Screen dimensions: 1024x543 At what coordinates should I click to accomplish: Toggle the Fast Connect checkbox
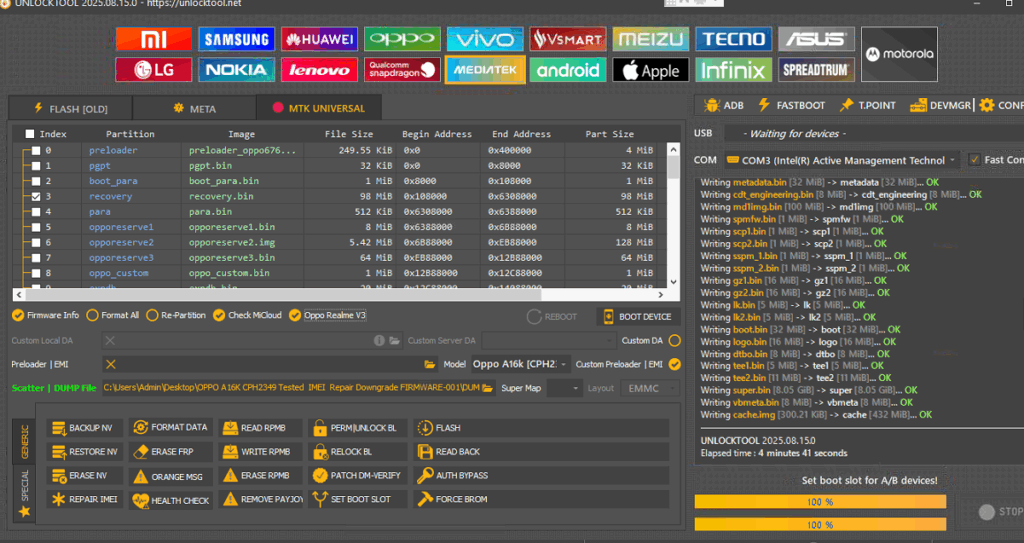click(975, 159)
